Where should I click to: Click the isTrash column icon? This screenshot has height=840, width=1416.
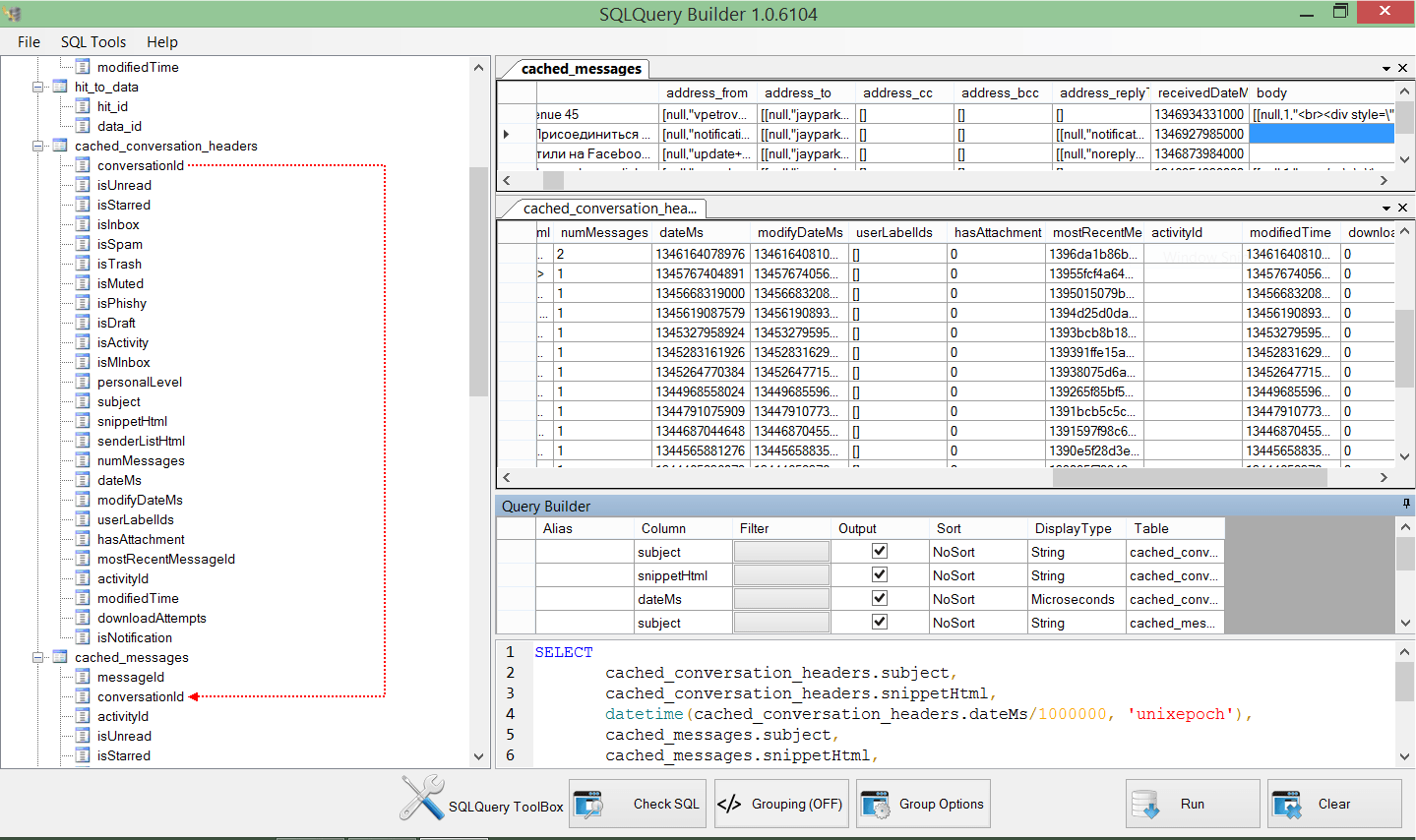[x=84, y=264]
